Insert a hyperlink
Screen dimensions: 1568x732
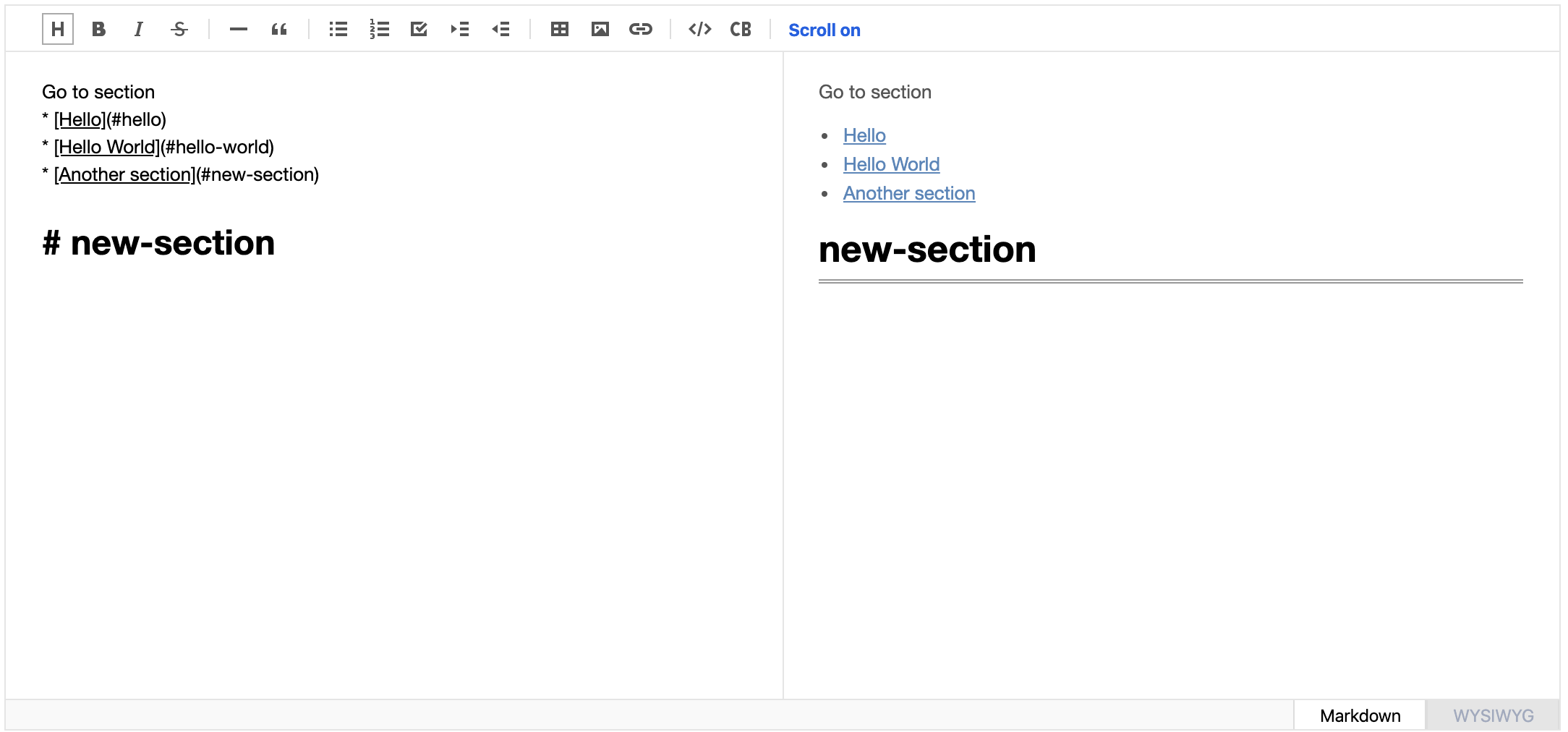pos(641,30)
